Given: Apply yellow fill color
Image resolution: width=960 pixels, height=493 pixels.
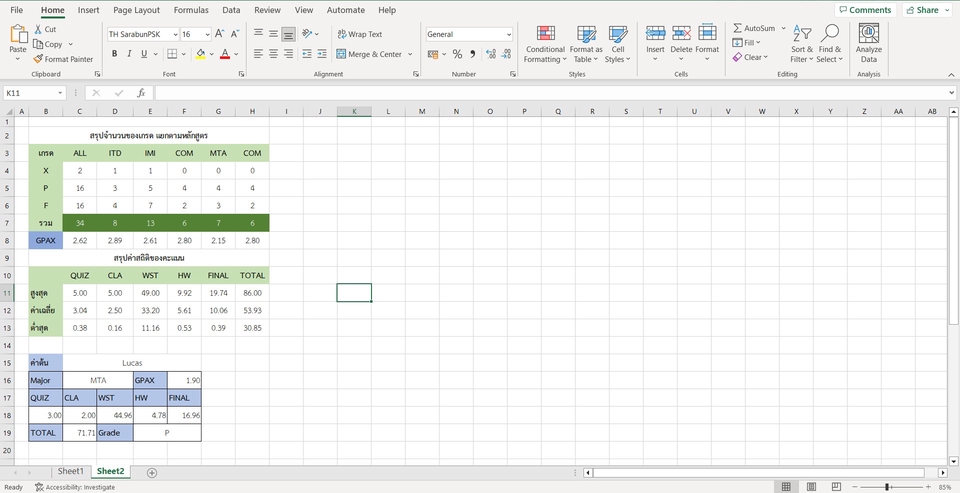Looking at the screenshot, I should click(200, 54).
